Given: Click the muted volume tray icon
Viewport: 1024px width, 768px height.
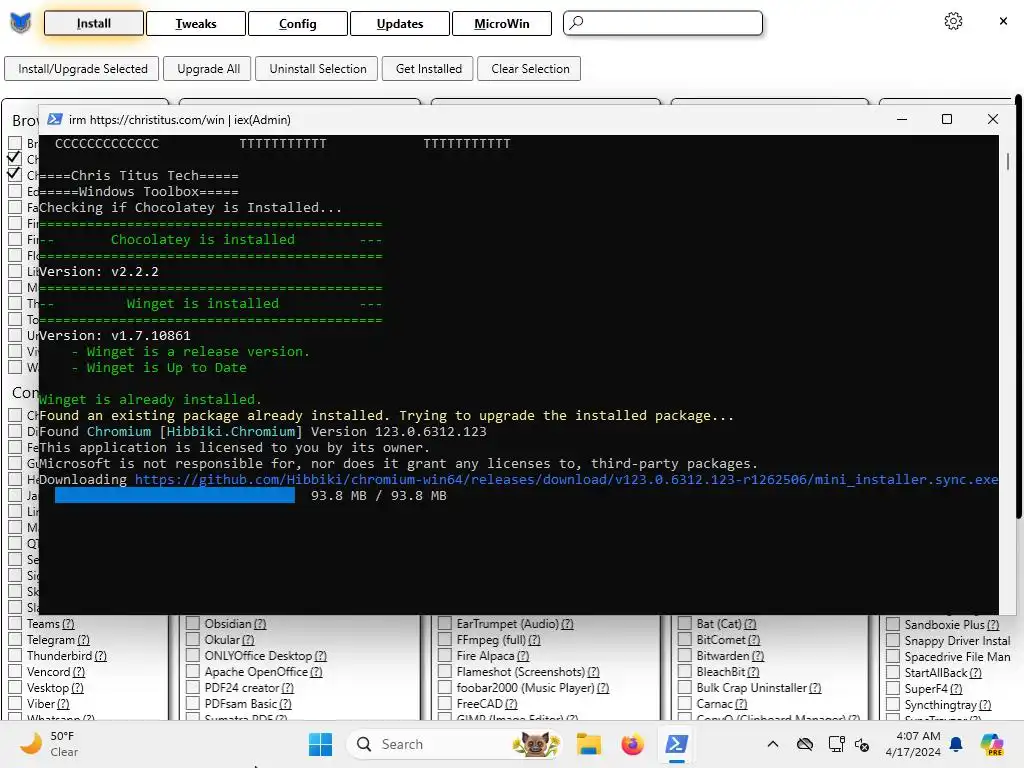Looking at the screenshot, I should tap(862, 744).
